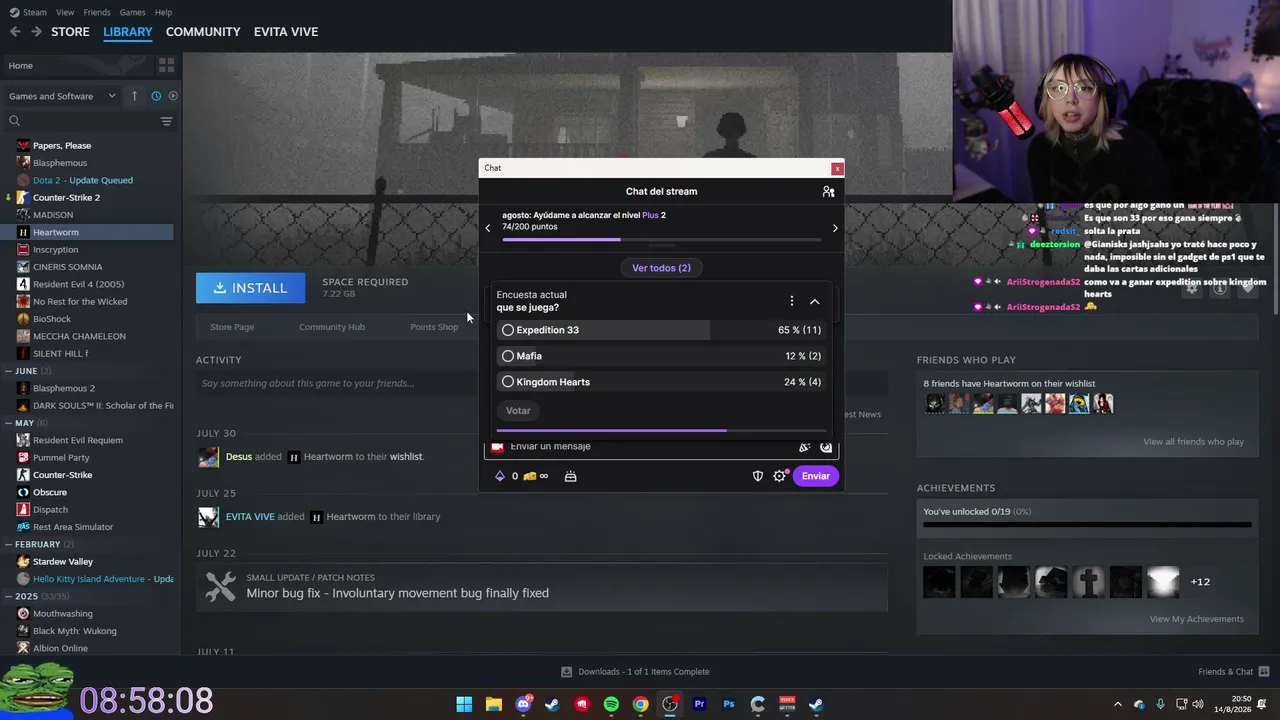Open View My Achievements link

[x=1197, y=619]
